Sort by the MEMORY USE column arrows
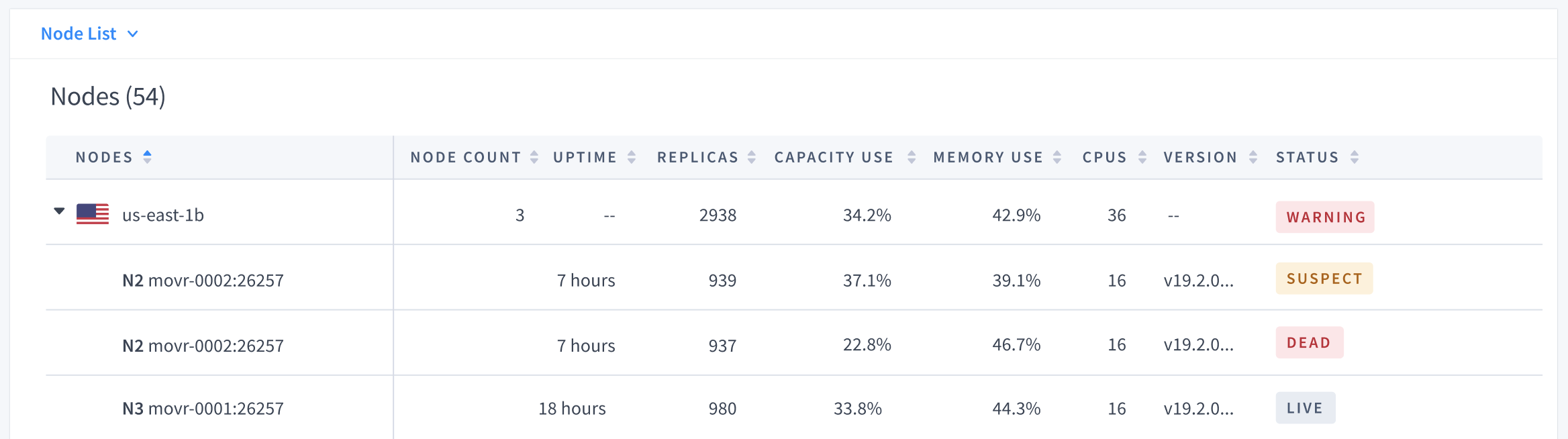Viewport: 1568px width, 439px height. tap(1056, 156)
